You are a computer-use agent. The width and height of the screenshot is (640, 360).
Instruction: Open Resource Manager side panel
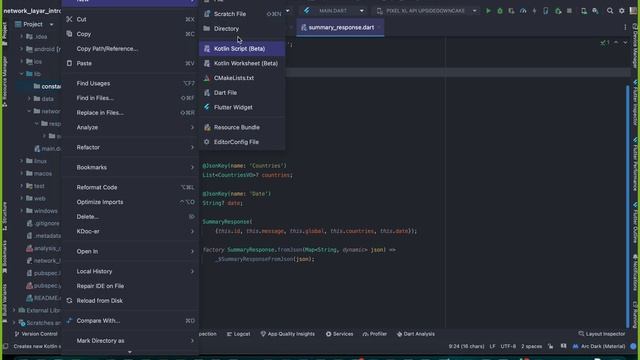[x=4, y=82]
